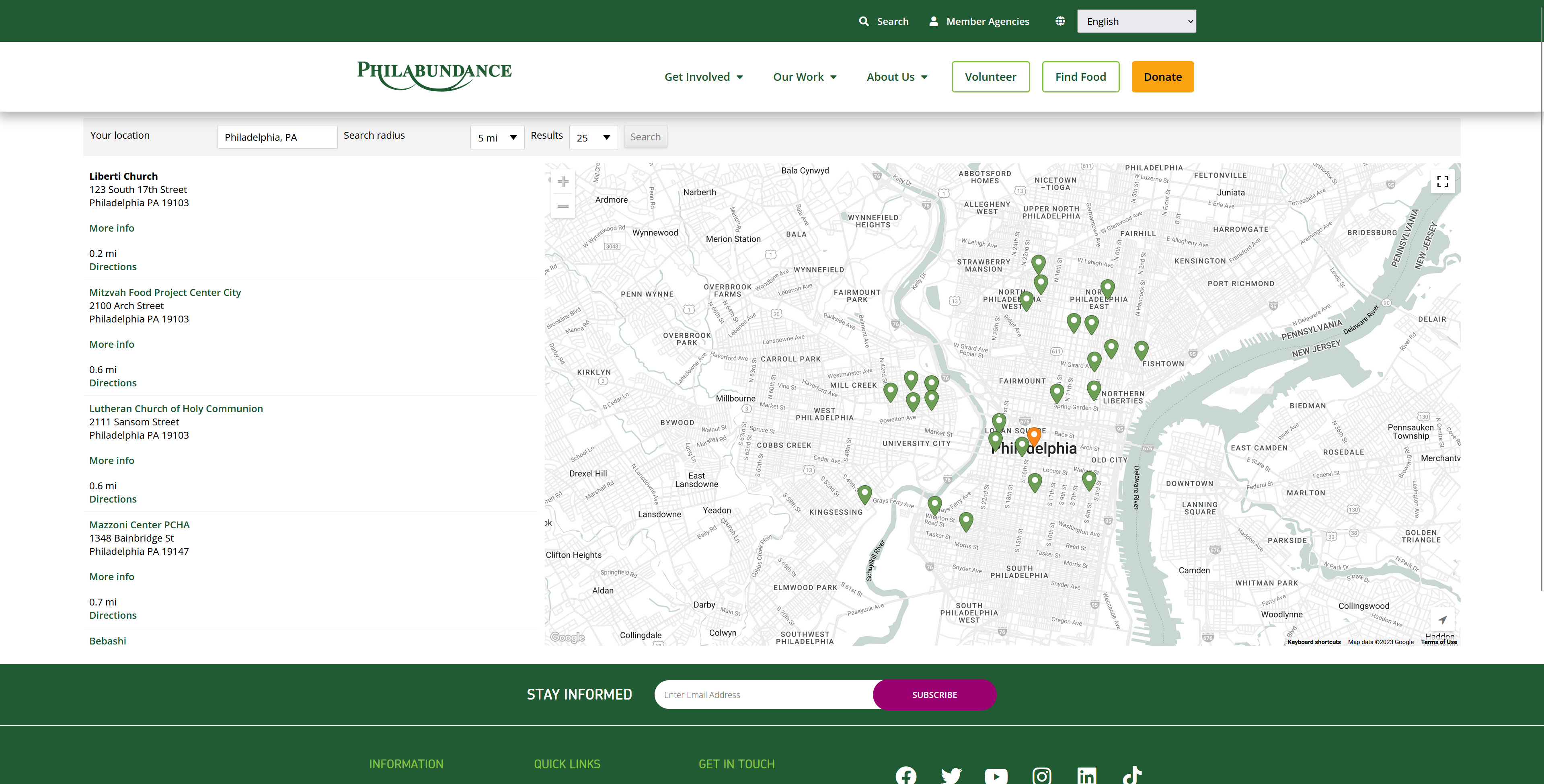Click the Find Food button

tap(1081, 77)
